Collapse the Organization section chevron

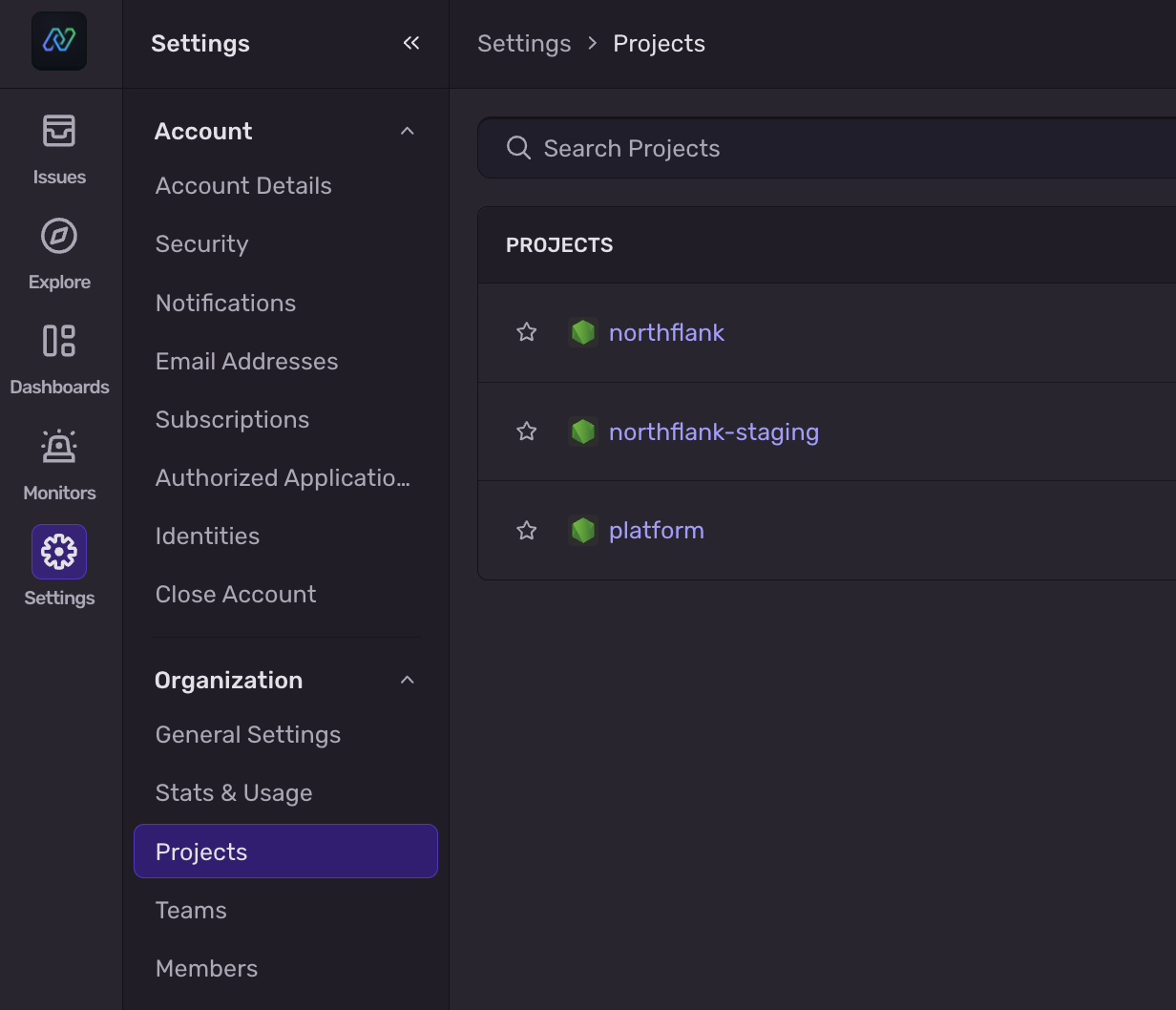[x=408, y=680]
